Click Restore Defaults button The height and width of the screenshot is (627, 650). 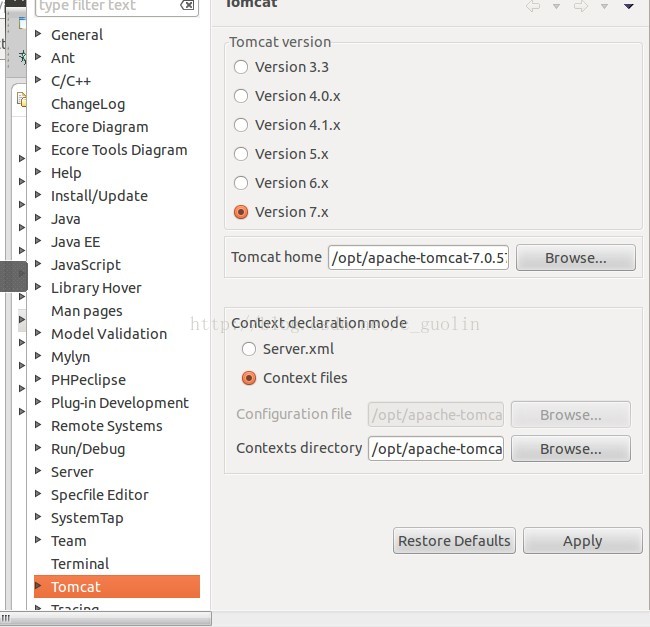[454, 541]
